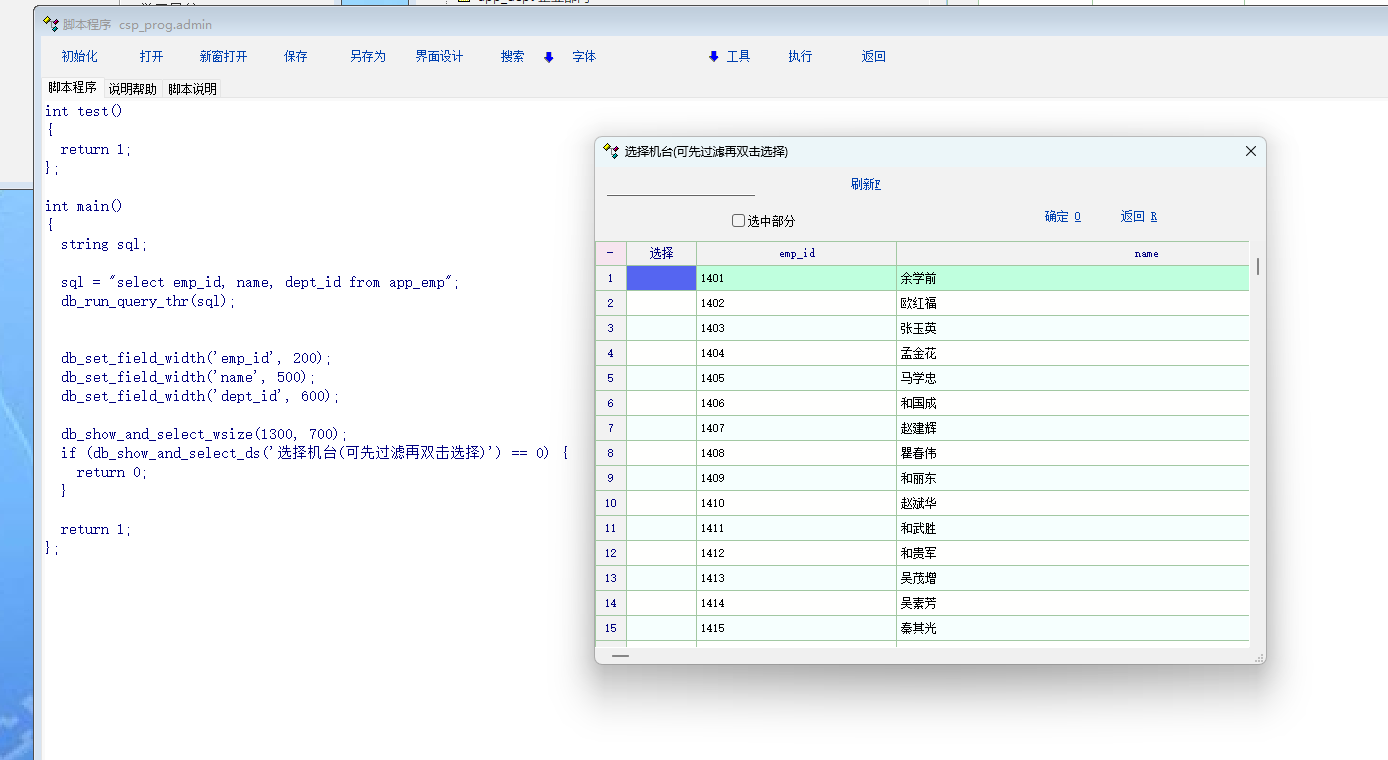1388x760 pixels.
Task: Click the 刷新 link in dialog
Action: (x=865, y=184)
